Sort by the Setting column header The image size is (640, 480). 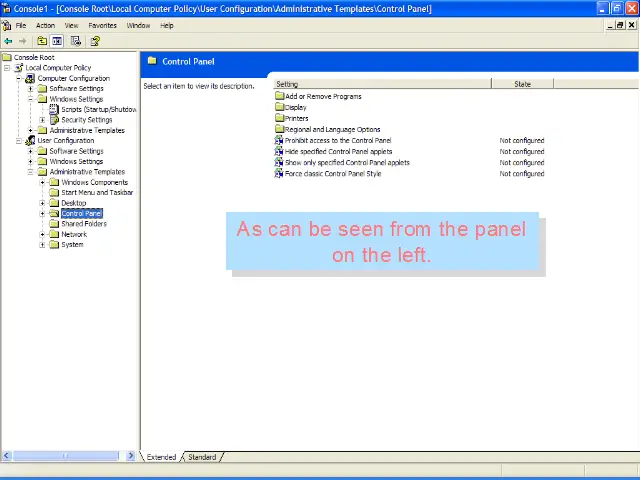tap(382, 84)
